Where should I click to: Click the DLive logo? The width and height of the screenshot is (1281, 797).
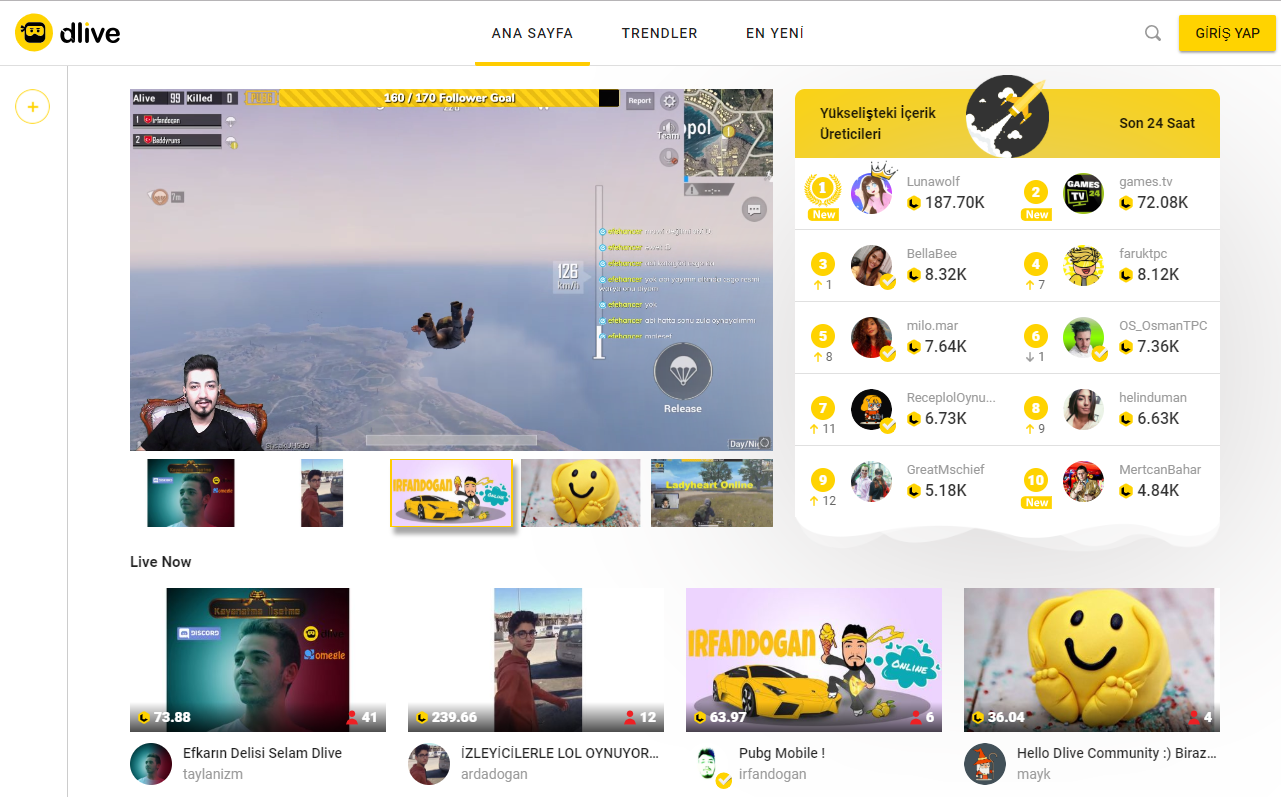(68, 33)
